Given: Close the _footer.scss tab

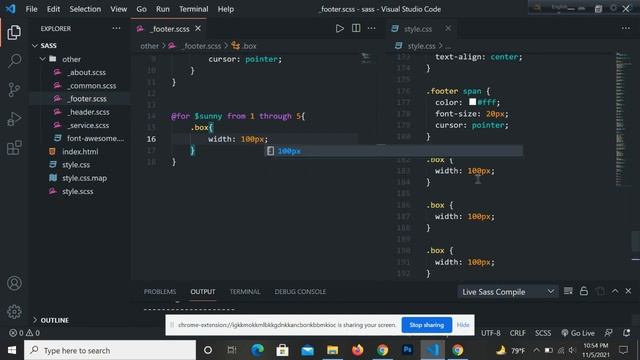Looking at the screenshot, I should click(198, 29).
